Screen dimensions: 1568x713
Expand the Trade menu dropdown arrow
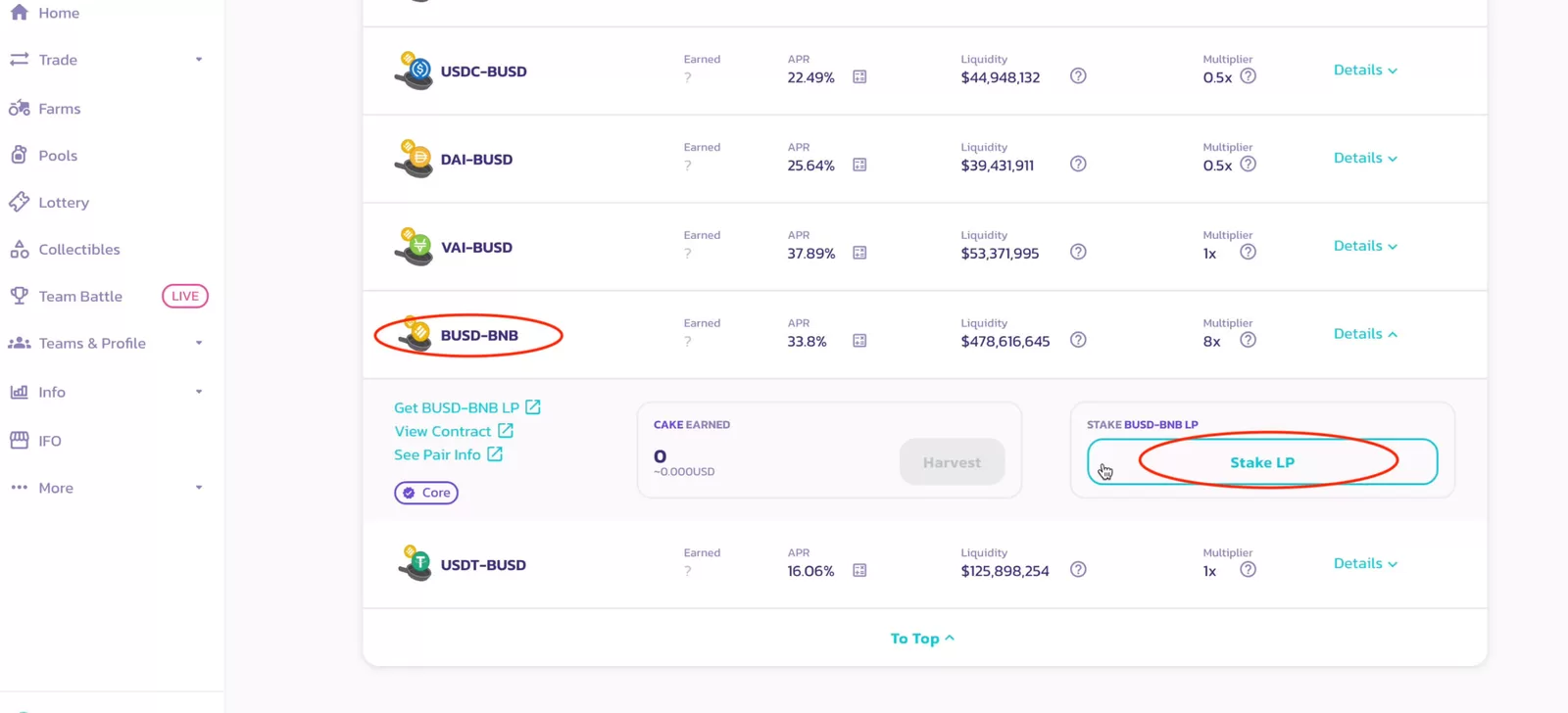point(199,60)
